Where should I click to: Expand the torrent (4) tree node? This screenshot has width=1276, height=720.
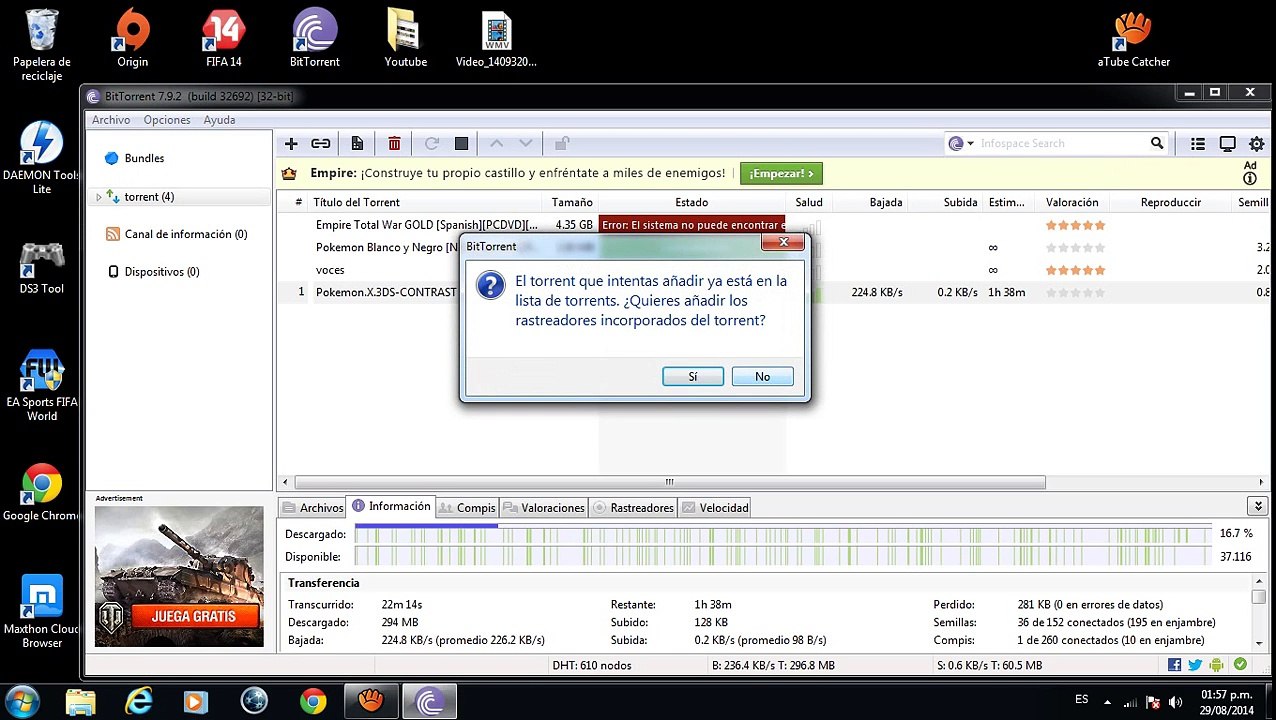(x=98, y=197)
